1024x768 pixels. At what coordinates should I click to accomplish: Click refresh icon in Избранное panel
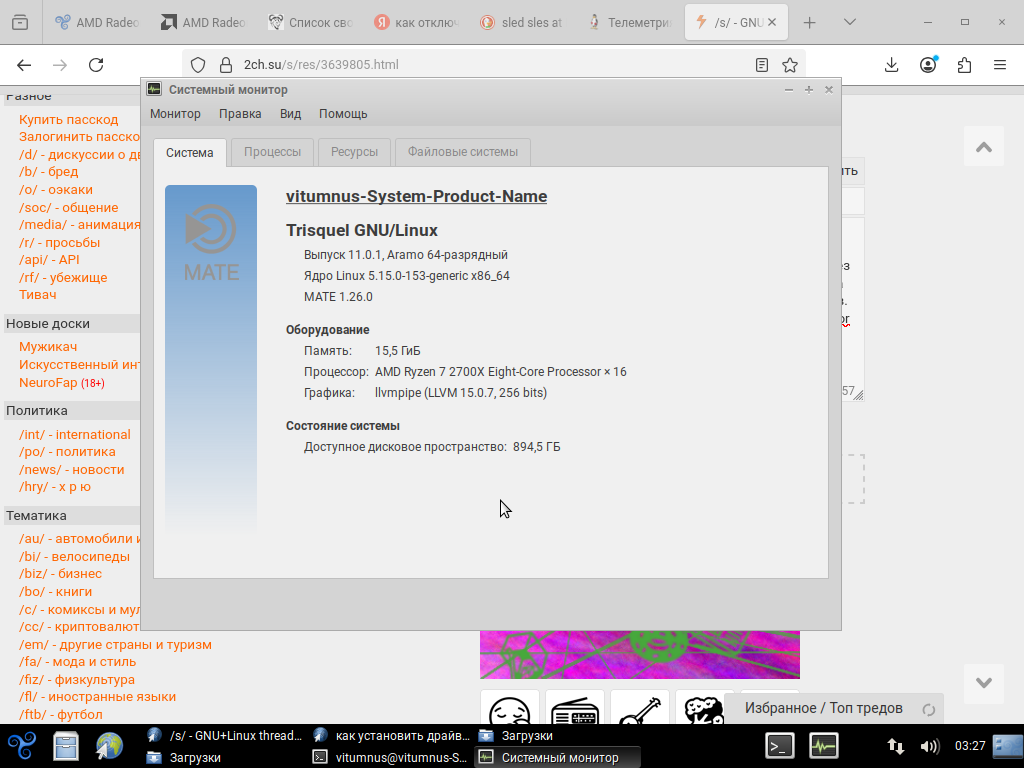[929, 710]
